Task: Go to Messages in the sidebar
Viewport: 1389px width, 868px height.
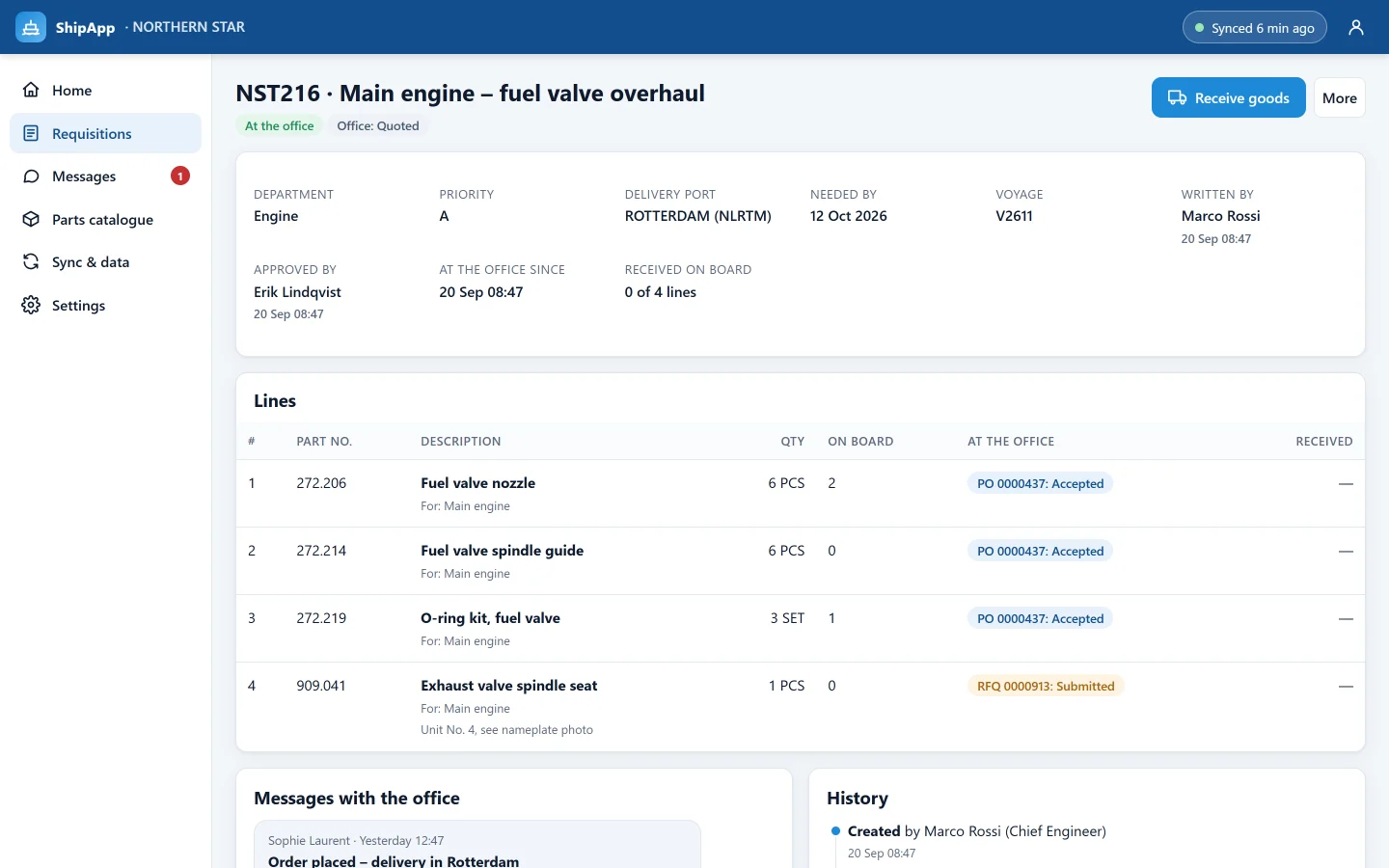Action: [105, 176]
